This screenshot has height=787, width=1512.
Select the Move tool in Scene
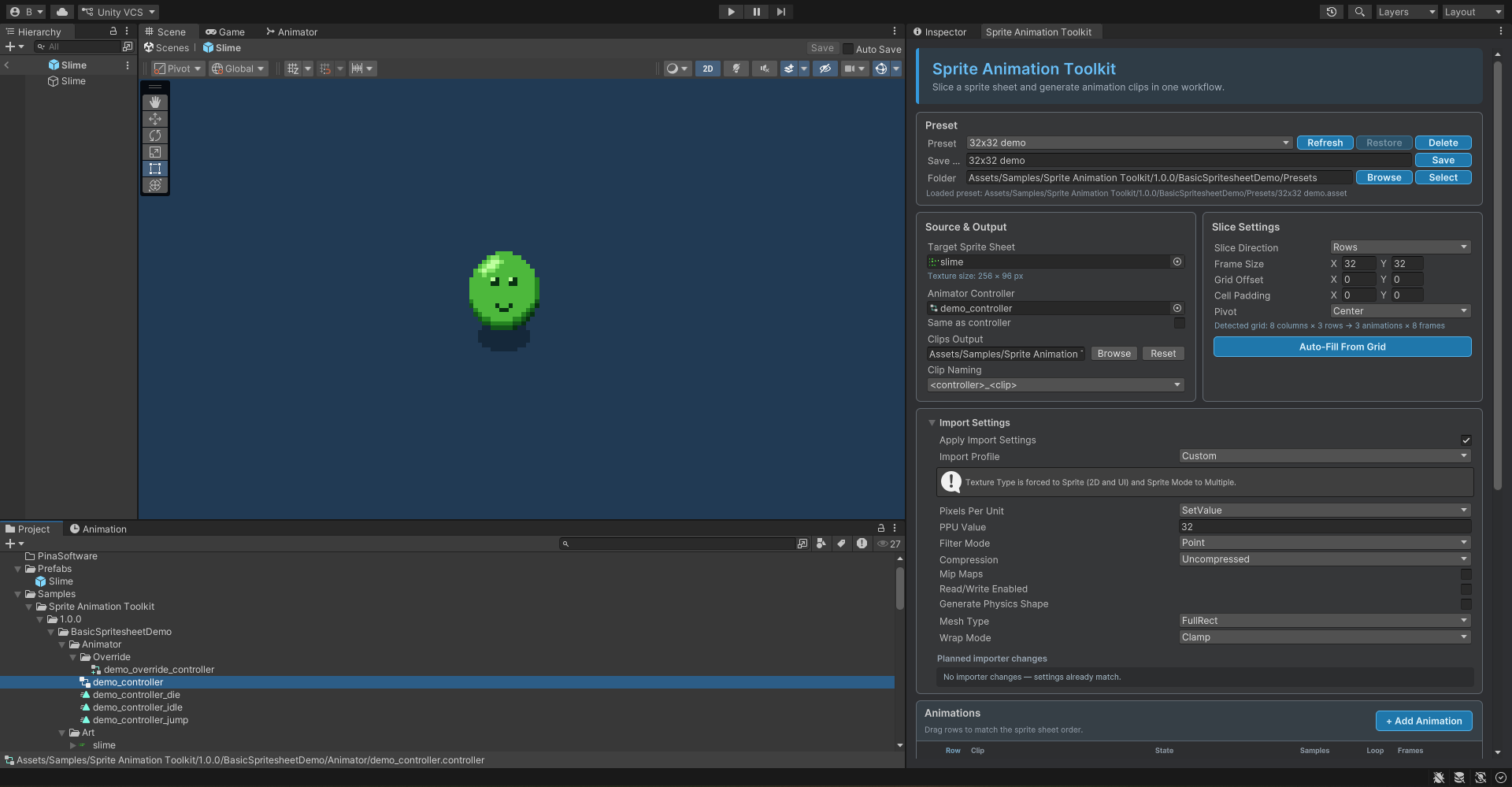pyautogui.click(x=155, y=119)
